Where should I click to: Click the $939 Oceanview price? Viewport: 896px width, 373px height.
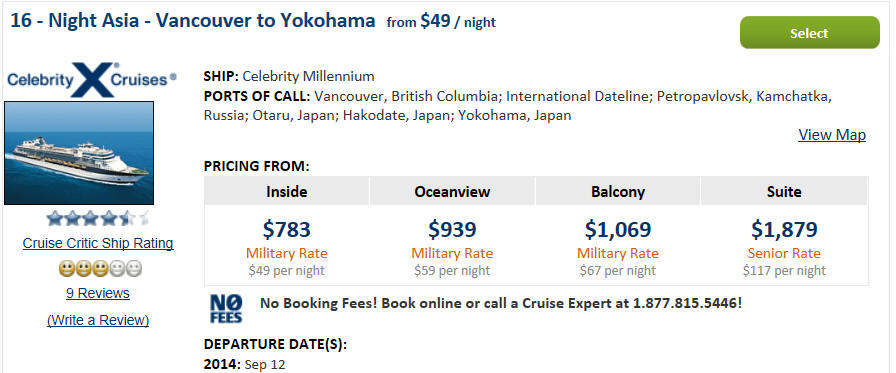coord(452,230)
